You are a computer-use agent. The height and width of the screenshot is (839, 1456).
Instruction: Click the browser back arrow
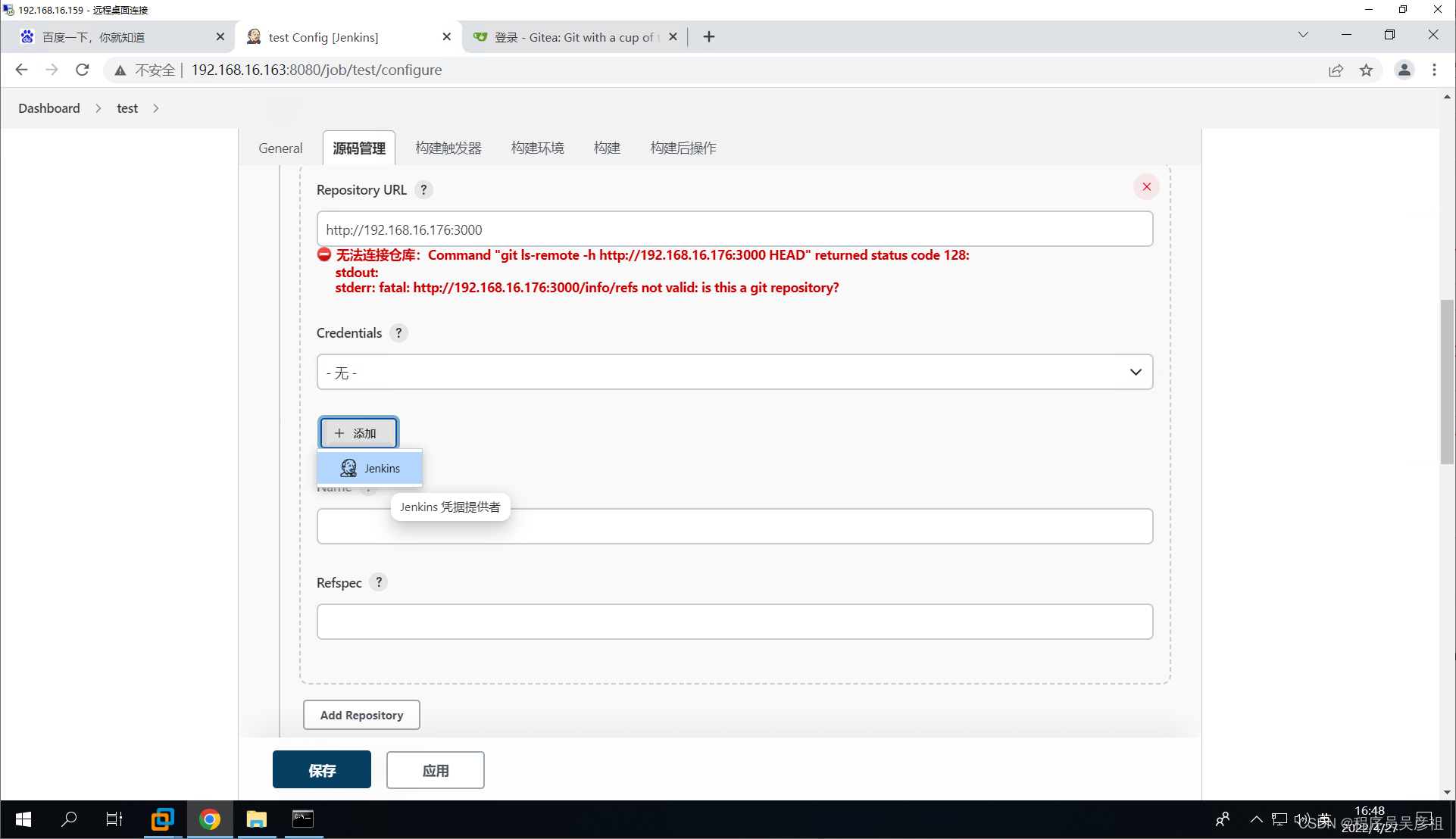point(21,70)
